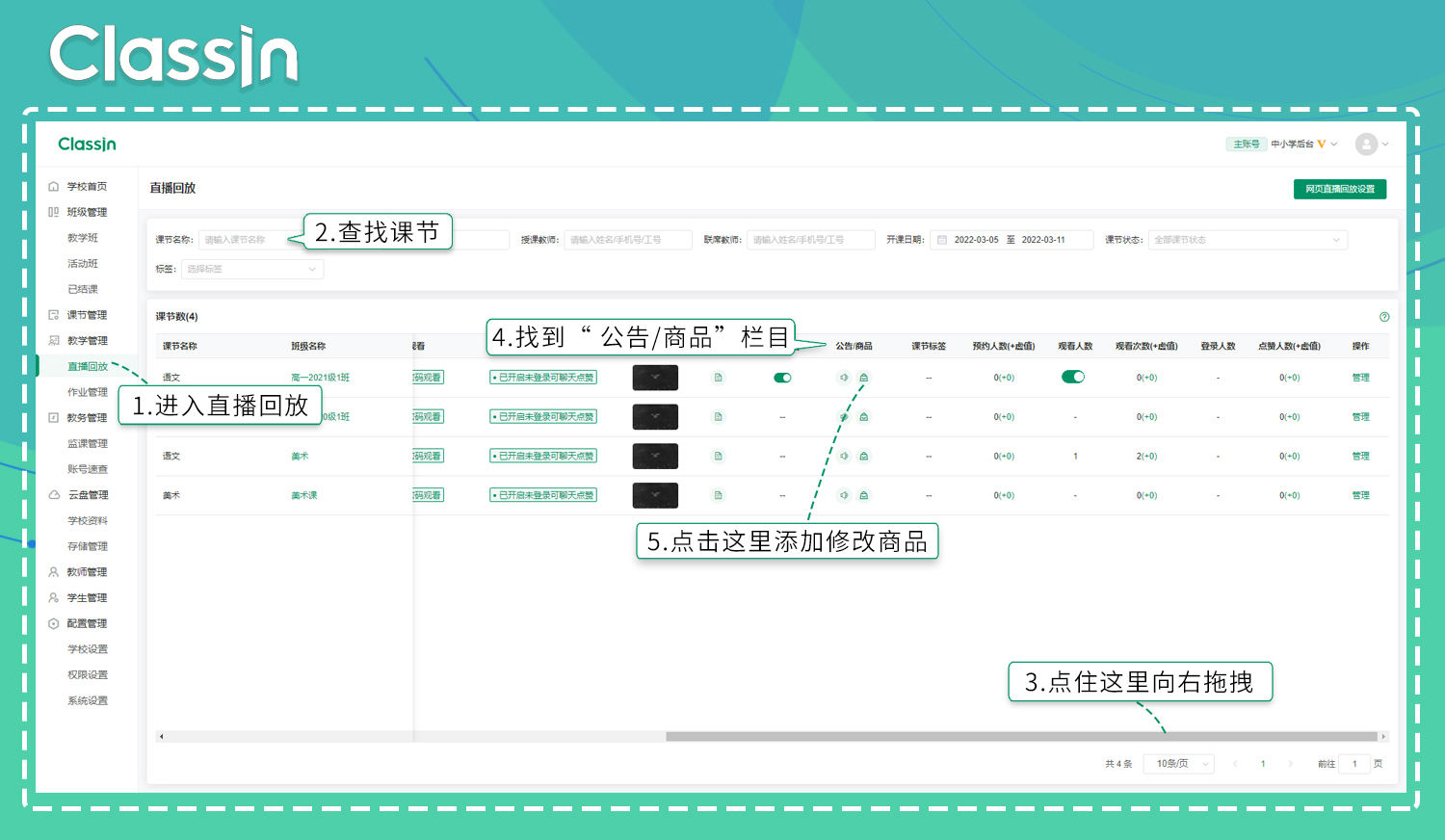Viewport: 1445px width, 840px height.
Task: Open the video thumbnail in the 美术课 row
Action: pos(655,495)
